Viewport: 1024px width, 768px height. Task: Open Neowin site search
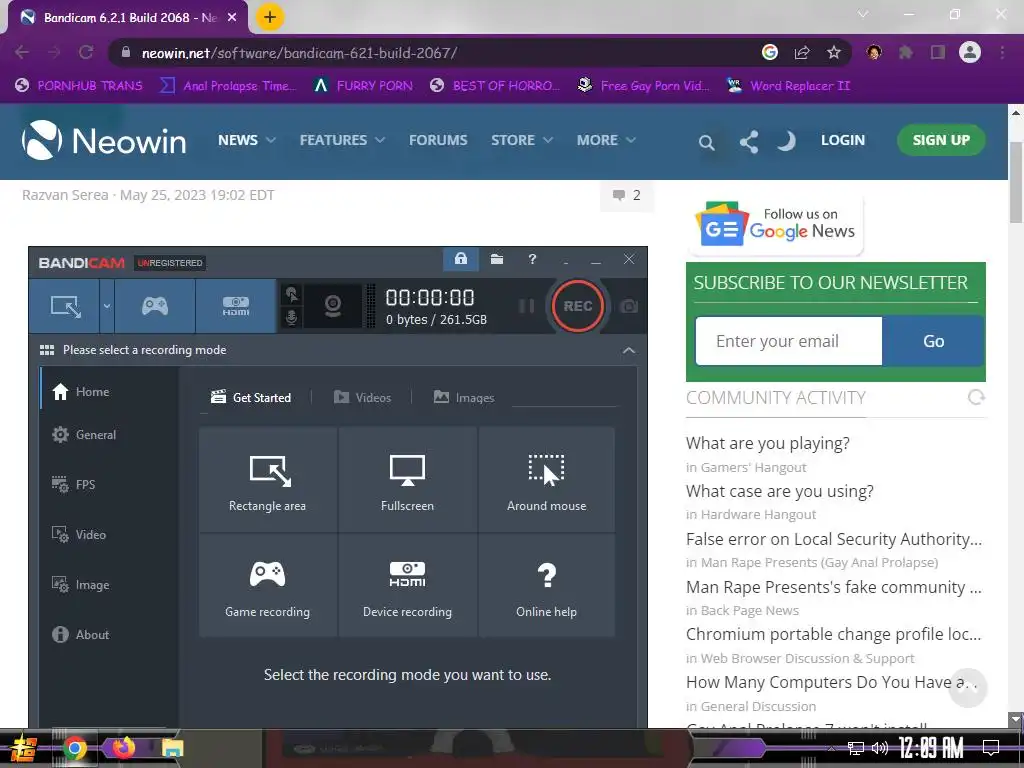(x=706, y=142)
